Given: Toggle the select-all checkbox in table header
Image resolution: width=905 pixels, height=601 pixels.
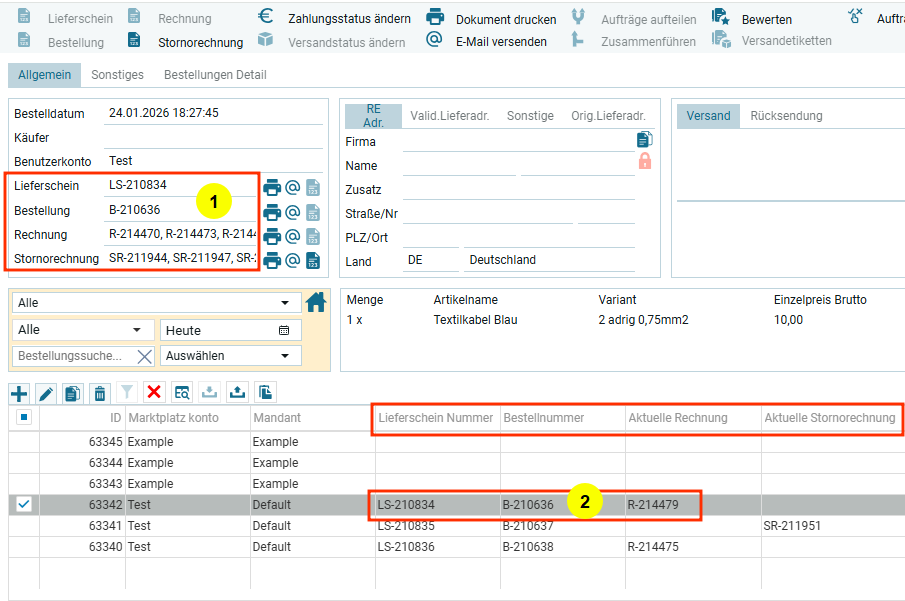Looking at the screenshot, I should (24, 417).
